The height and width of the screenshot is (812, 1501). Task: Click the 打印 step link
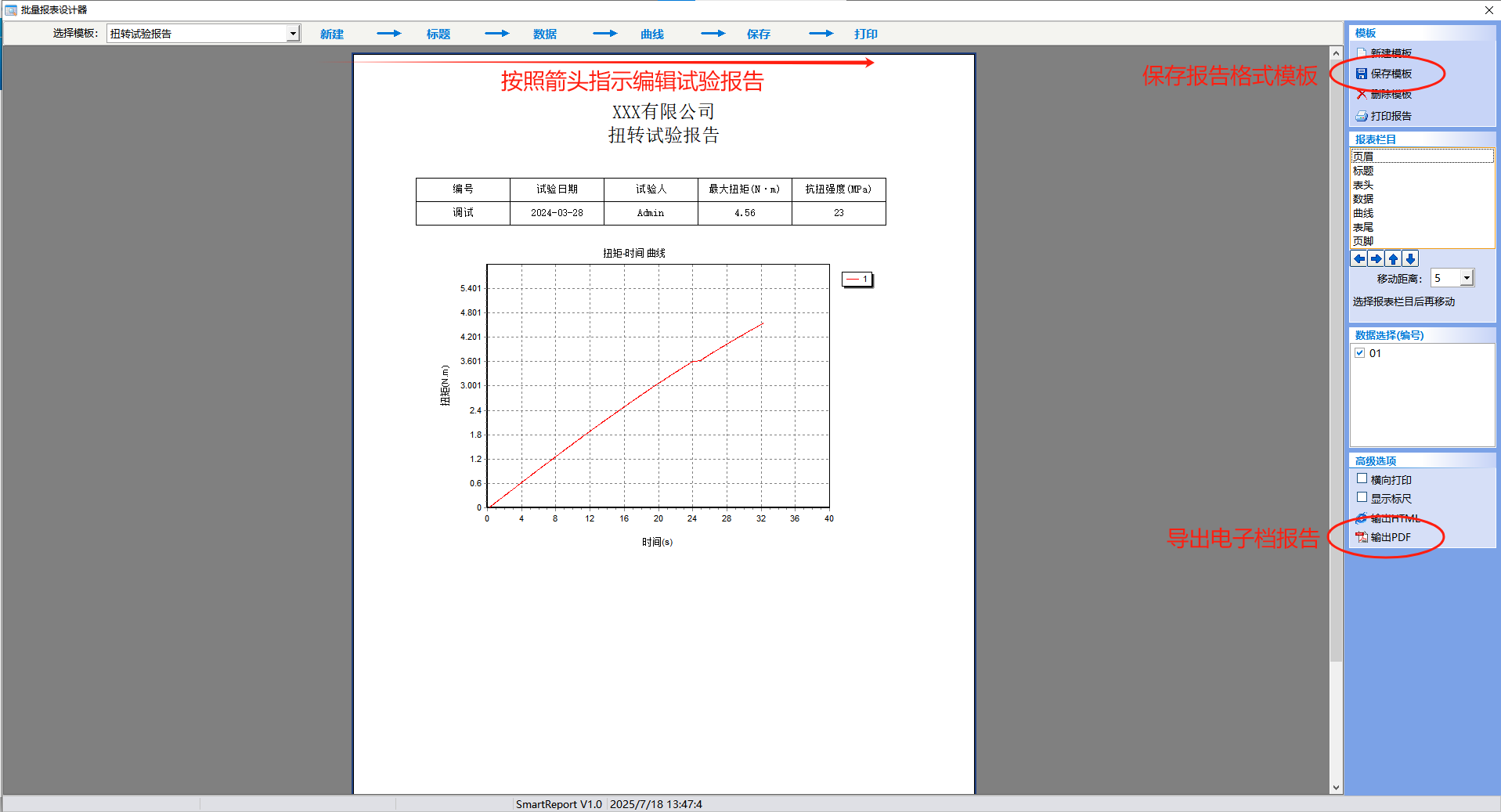865,34
